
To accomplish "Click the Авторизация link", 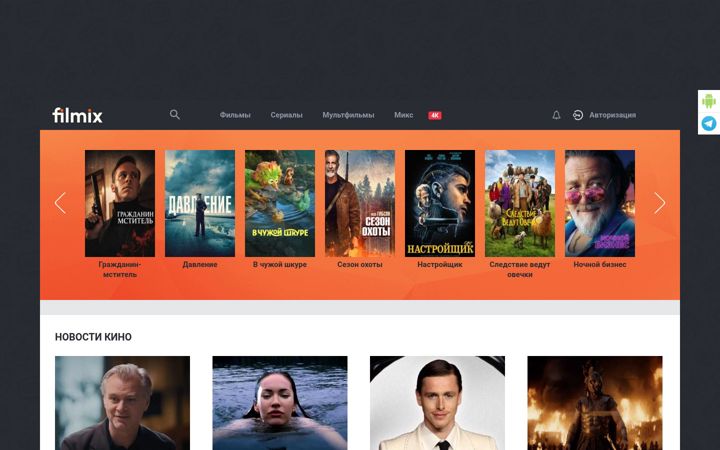I will point(613,115).
